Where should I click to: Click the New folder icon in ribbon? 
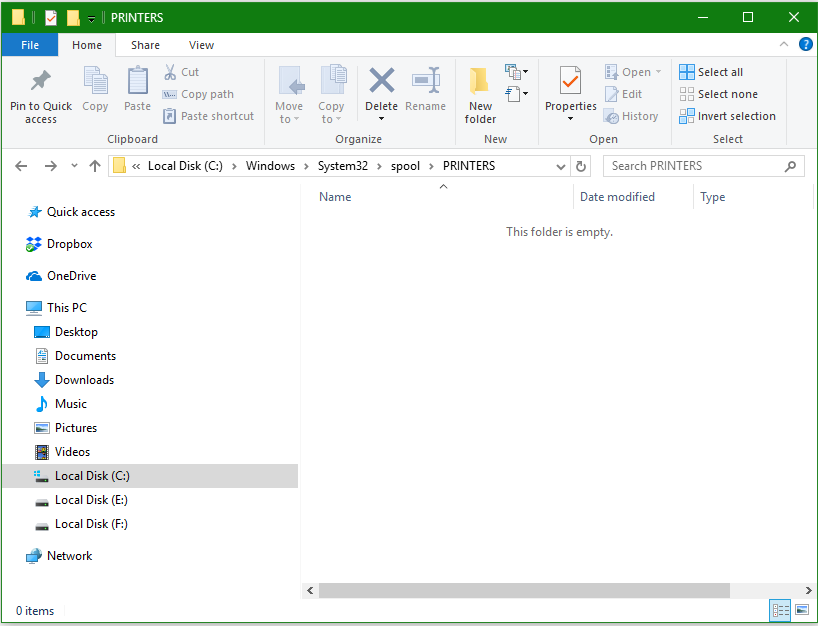[480, 81]
